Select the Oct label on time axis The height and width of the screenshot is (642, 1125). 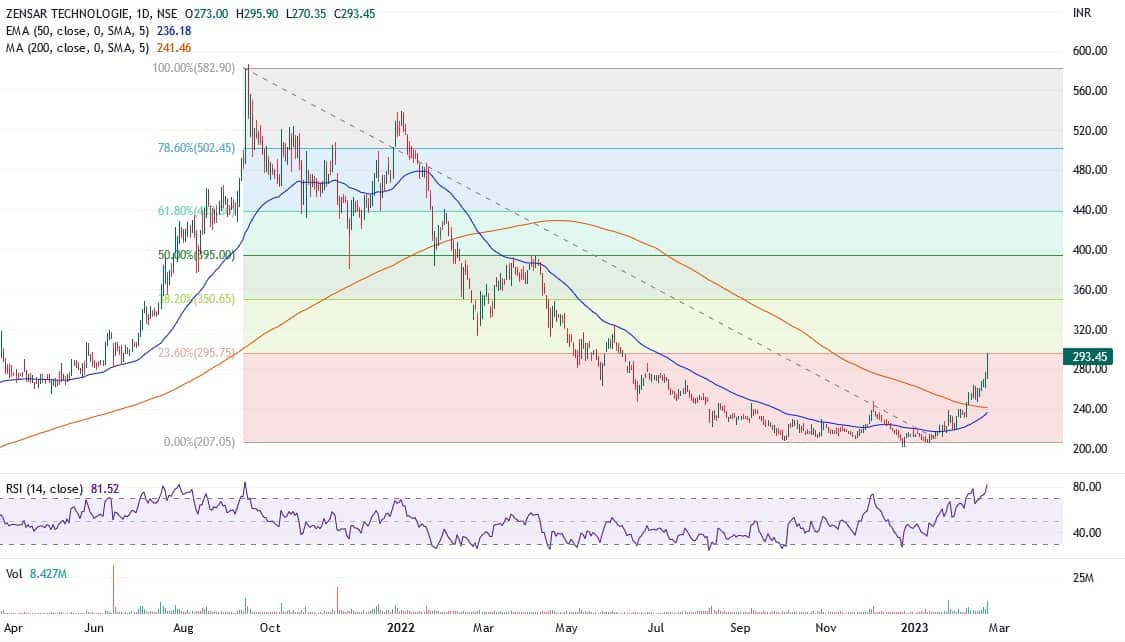pos(269,628)
